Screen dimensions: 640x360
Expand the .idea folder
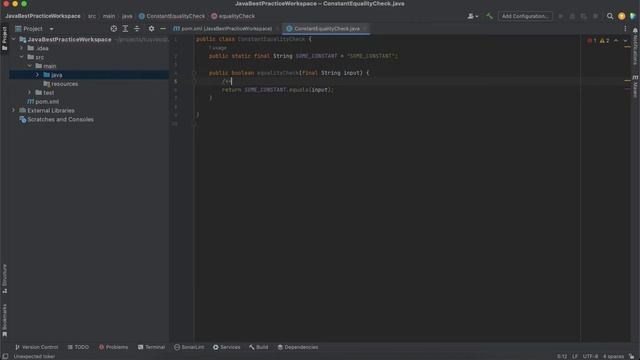22,48
